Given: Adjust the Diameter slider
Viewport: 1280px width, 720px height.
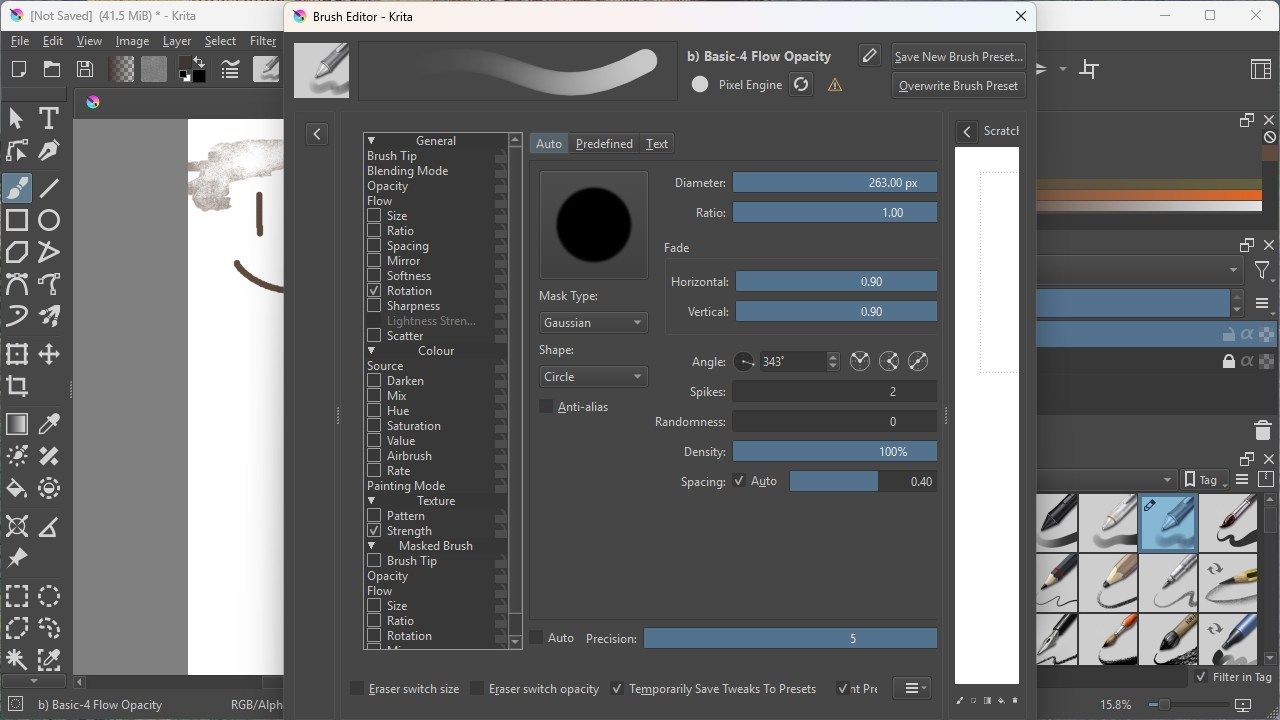Looking at the screenshot, I should point(835,183).
